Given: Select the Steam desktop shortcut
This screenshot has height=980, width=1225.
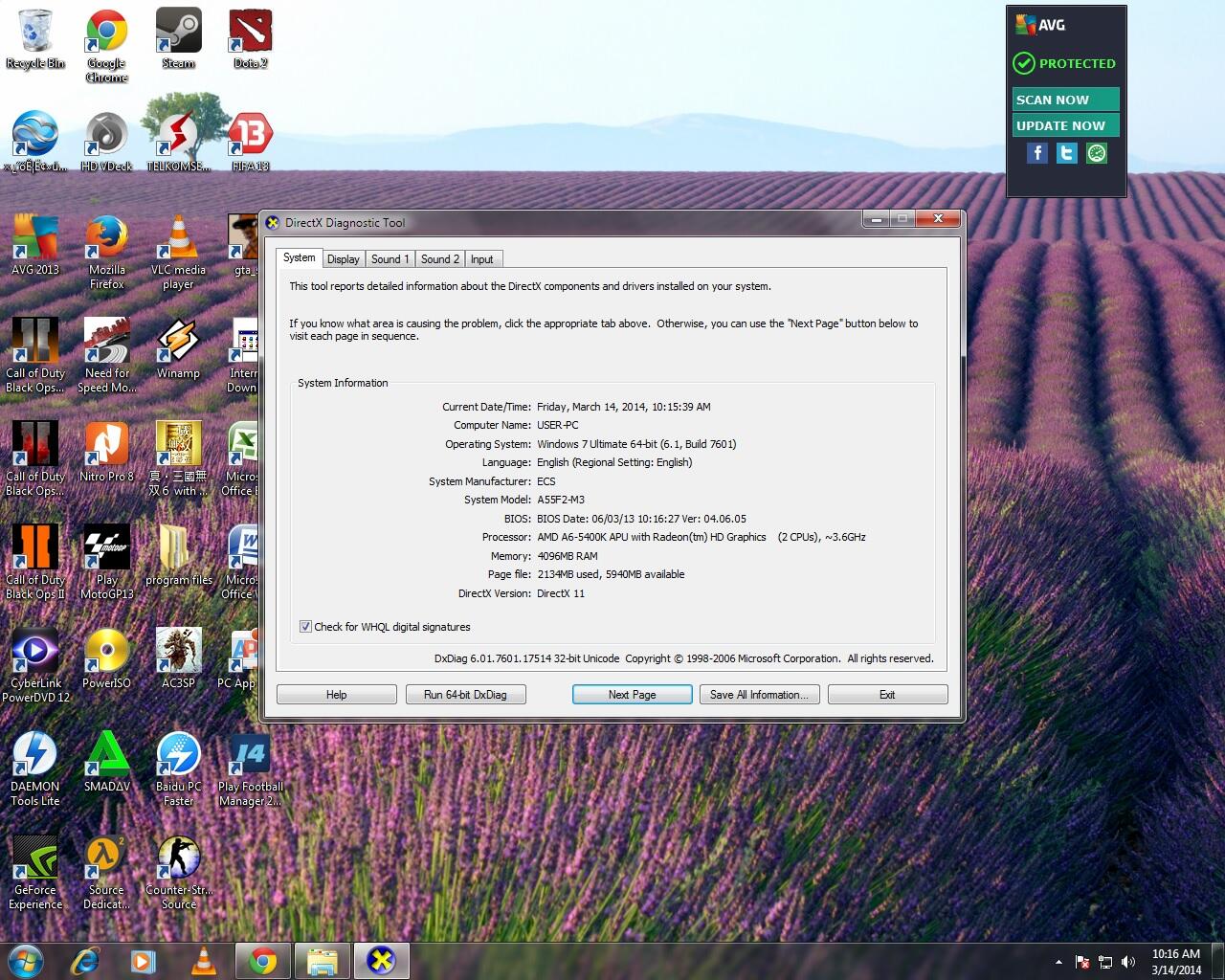Looking at the screenshot, I should pos(178,40).
